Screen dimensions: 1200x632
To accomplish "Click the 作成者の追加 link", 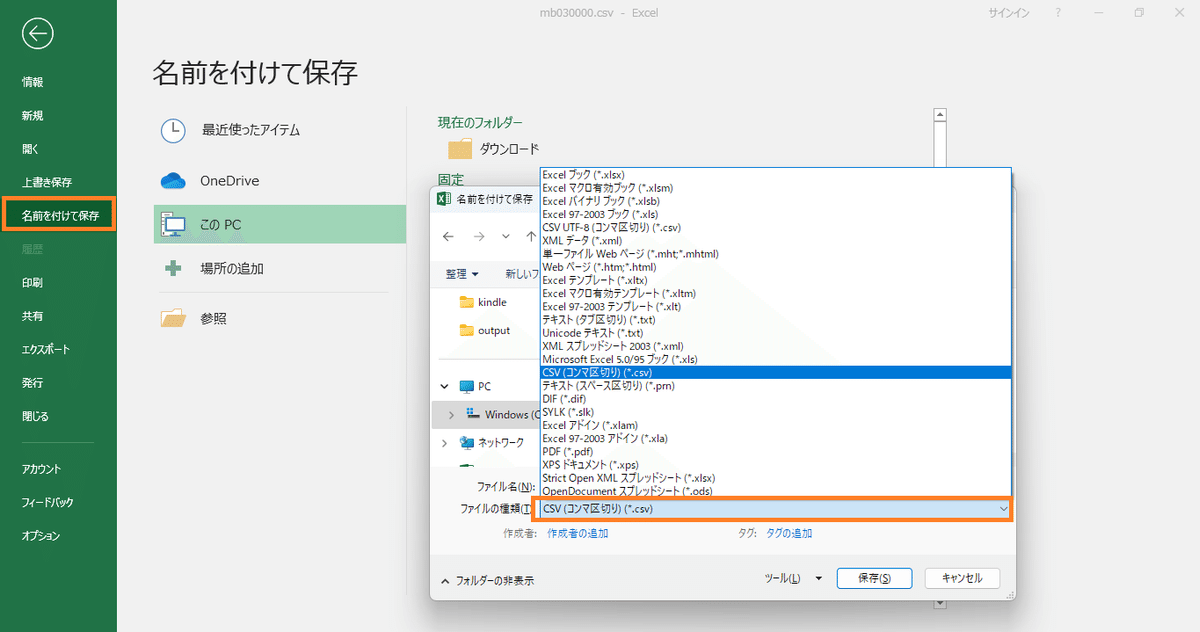I will pos(578,533).
